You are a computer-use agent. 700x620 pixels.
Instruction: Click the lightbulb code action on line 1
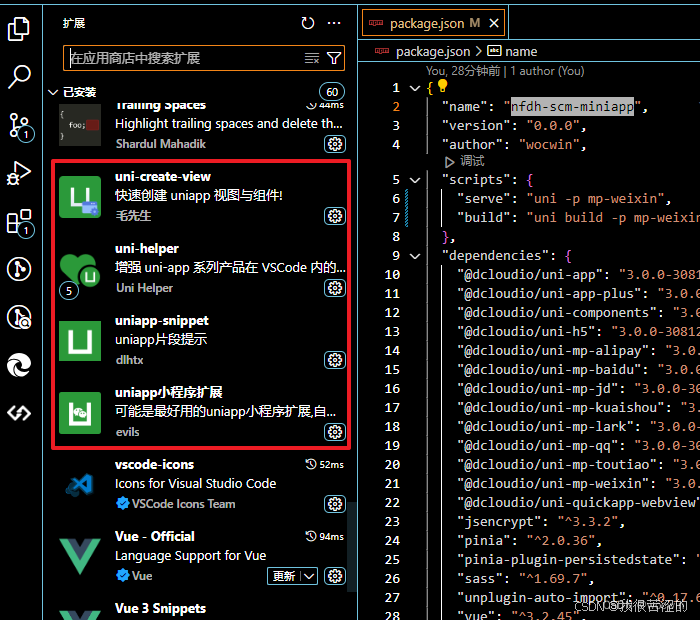click(442, 85)
